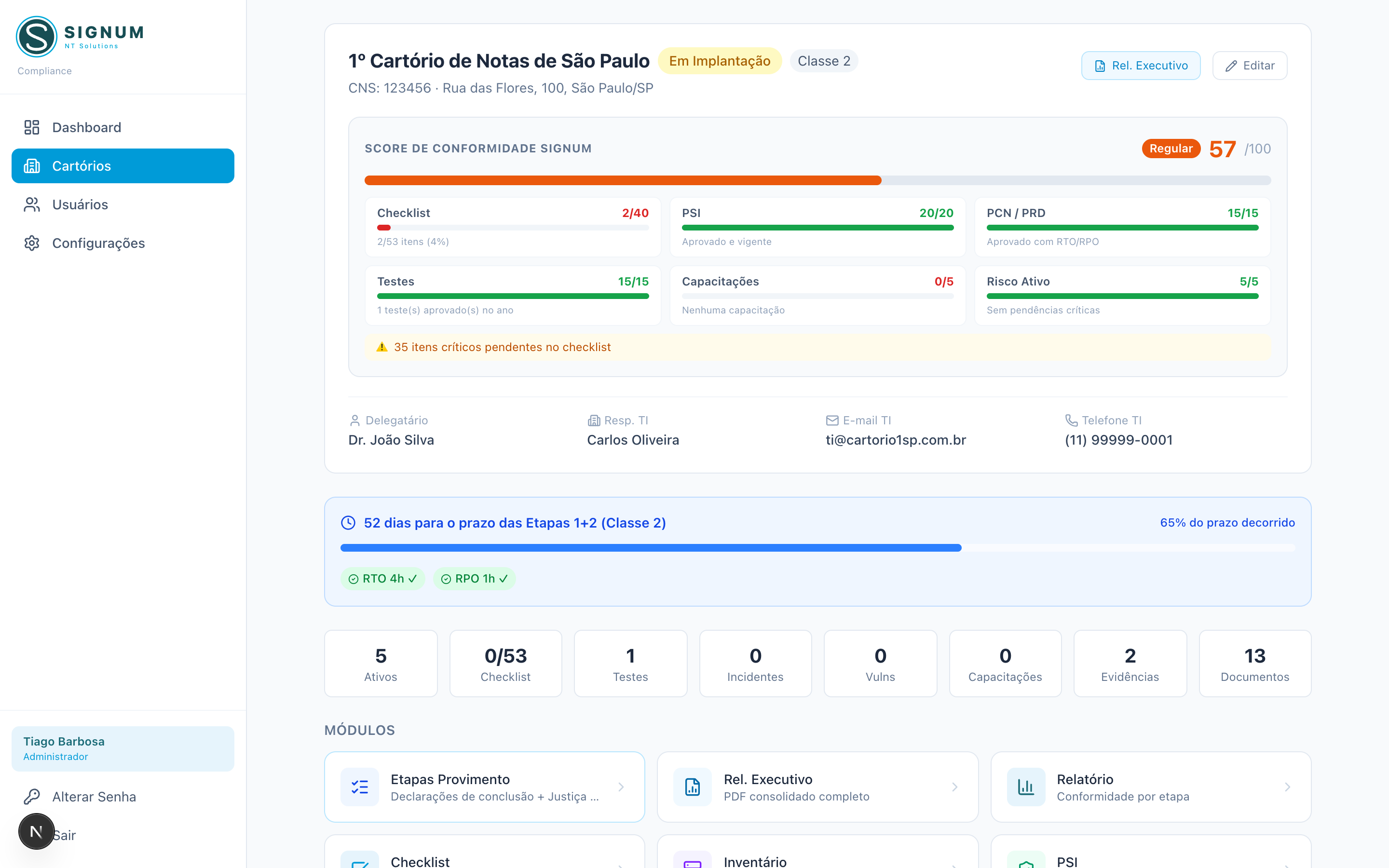Go to Cartórios menu item
Viewport: 1389px width, 868px height.
123,166
